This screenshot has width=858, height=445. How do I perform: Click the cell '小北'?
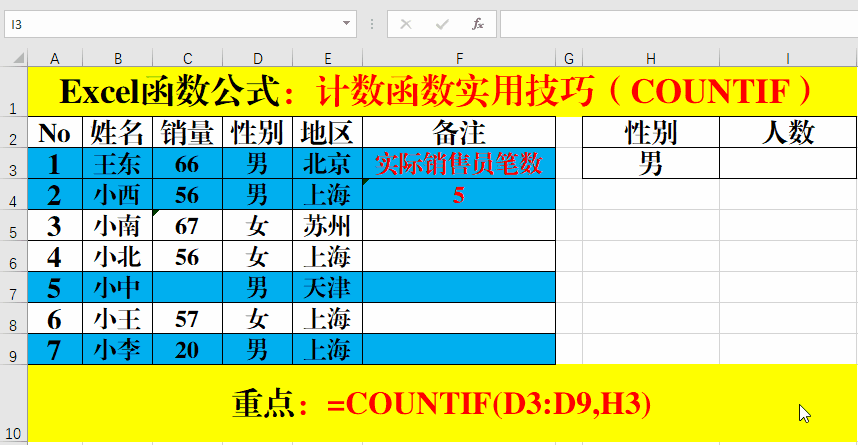point(118,256)
